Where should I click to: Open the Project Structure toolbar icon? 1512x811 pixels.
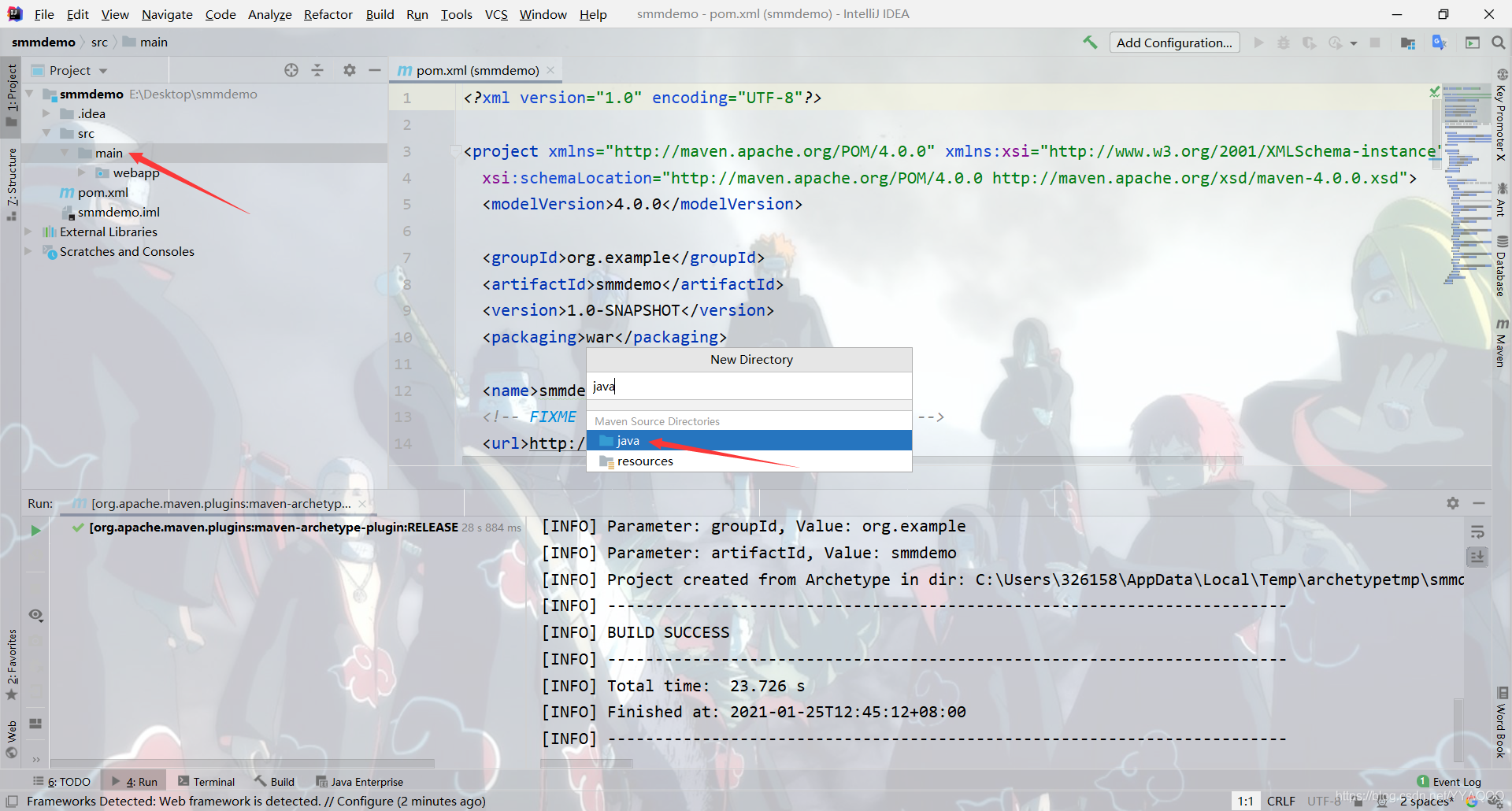tap(1408, 43)
